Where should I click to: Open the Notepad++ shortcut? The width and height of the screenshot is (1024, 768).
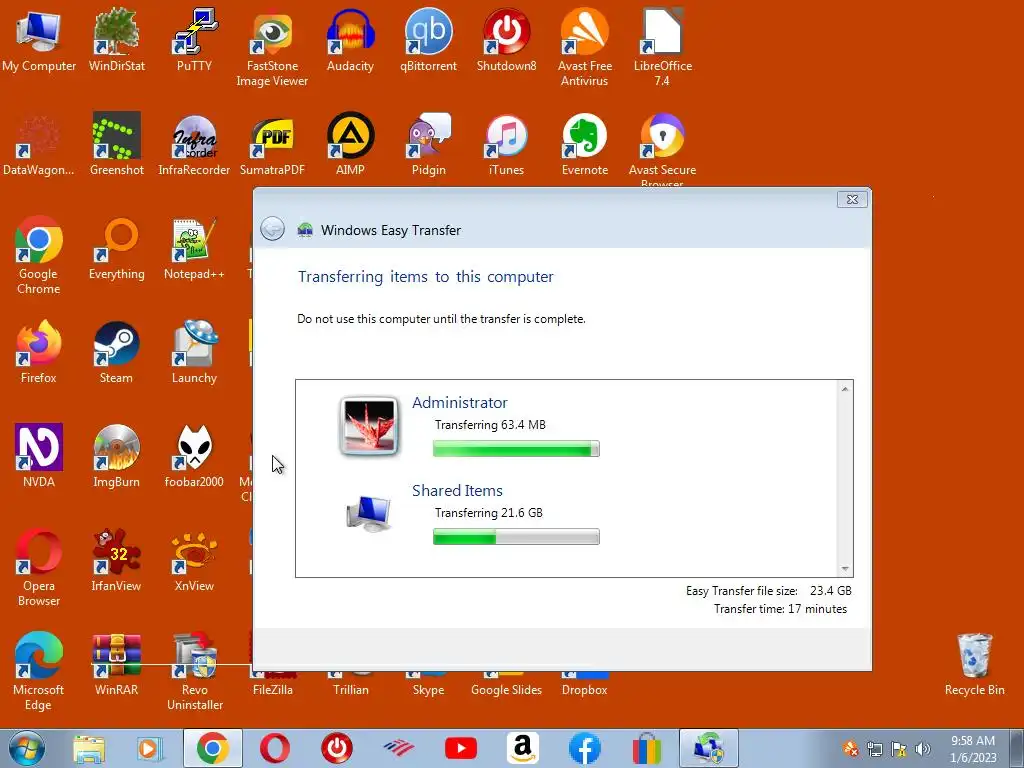point(194,248)
